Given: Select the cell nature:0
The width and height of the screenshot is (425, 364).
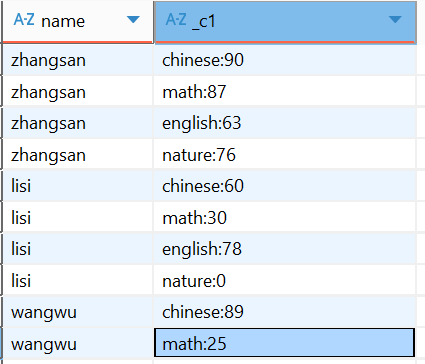Looking at the screenshot, I should tap(285, 281).
